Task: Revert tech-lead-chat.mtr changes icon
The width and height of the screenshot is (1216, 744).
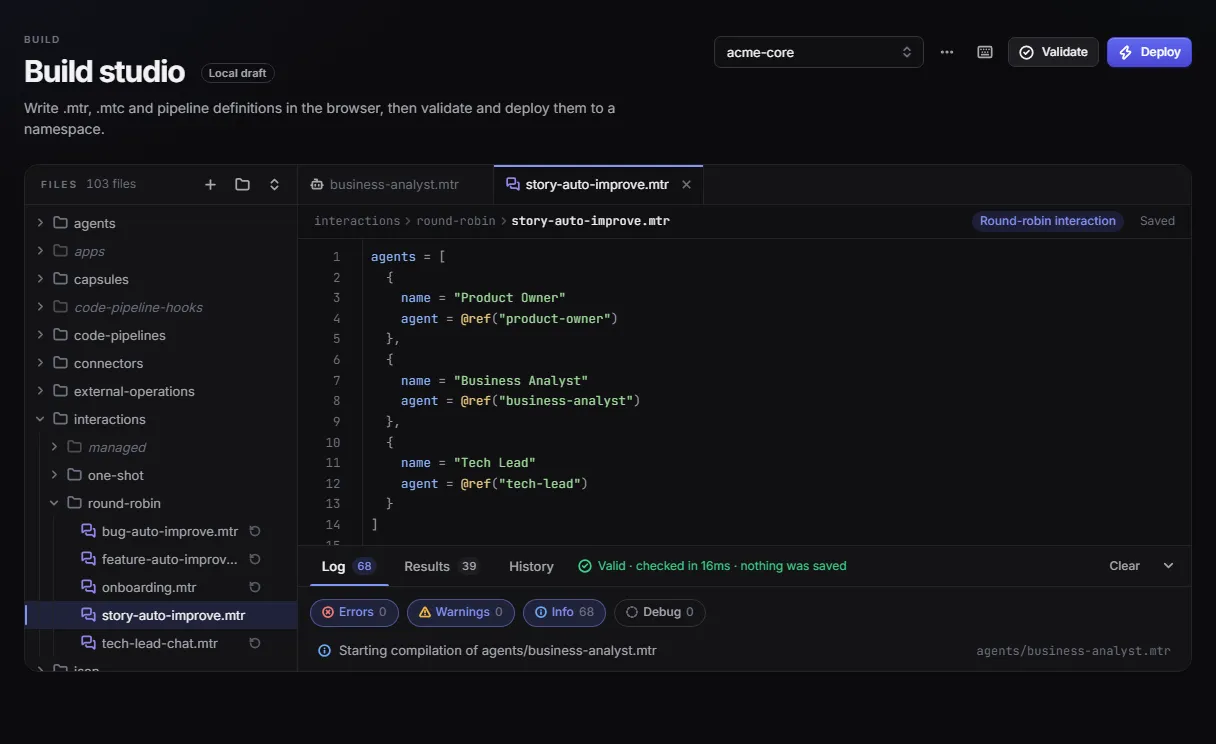Action: 254,643
